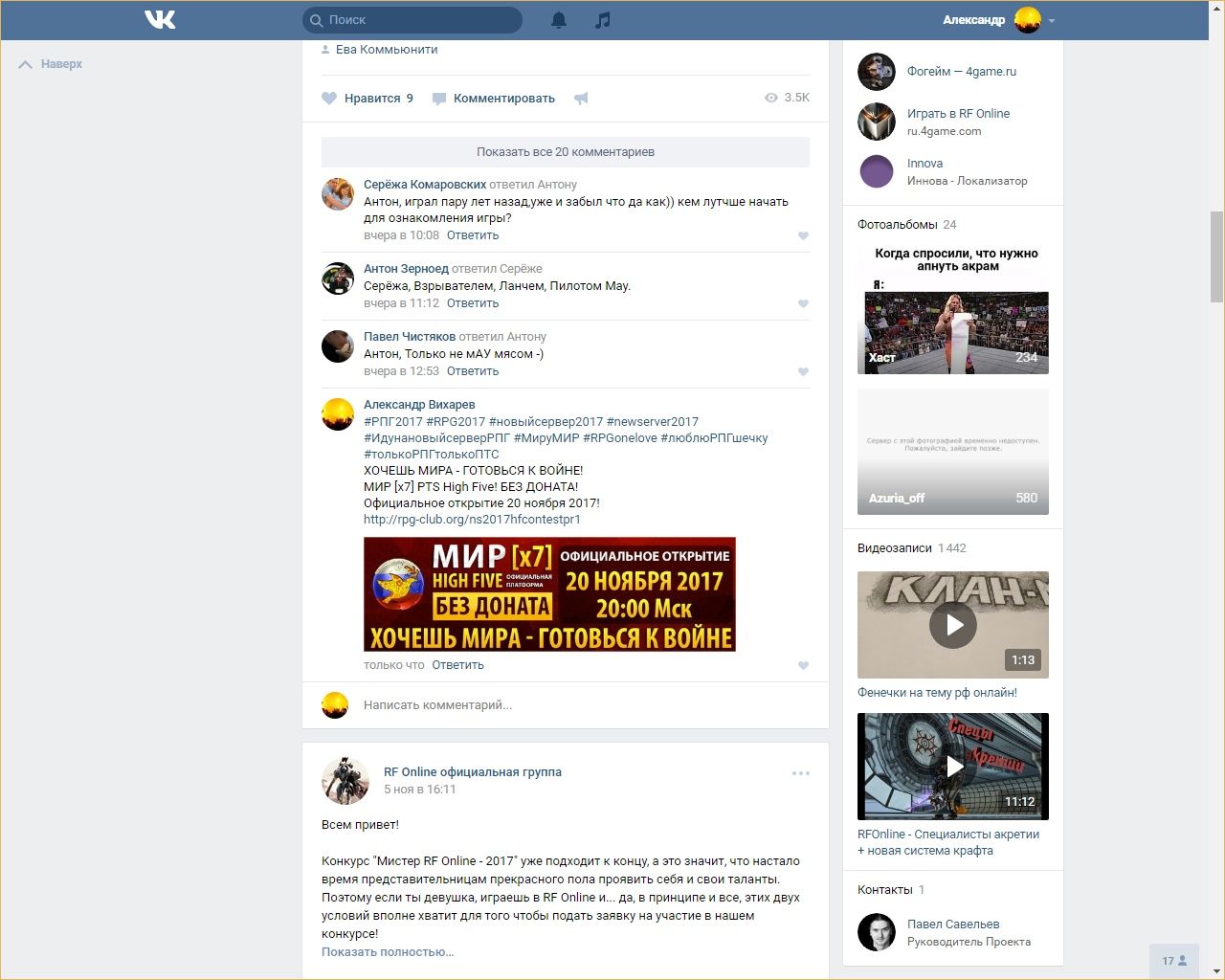Open Серёжа Комаровских avatar
The width and height of the screenshot is (1225, 980).
[338, 193]
